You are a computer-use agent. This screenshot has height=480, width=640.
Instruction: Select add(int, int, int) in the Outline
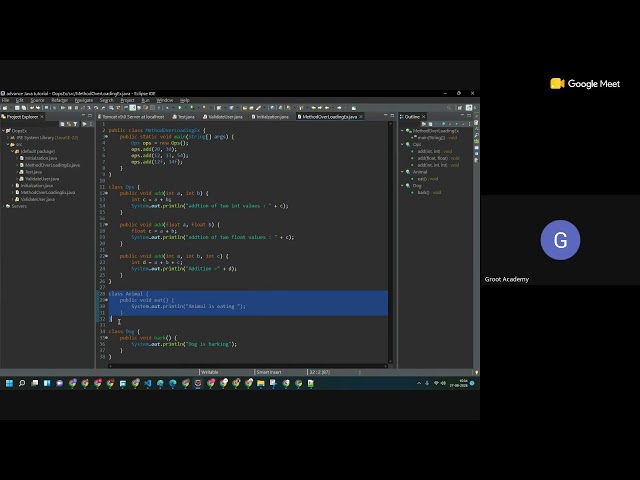coord(438,165)
